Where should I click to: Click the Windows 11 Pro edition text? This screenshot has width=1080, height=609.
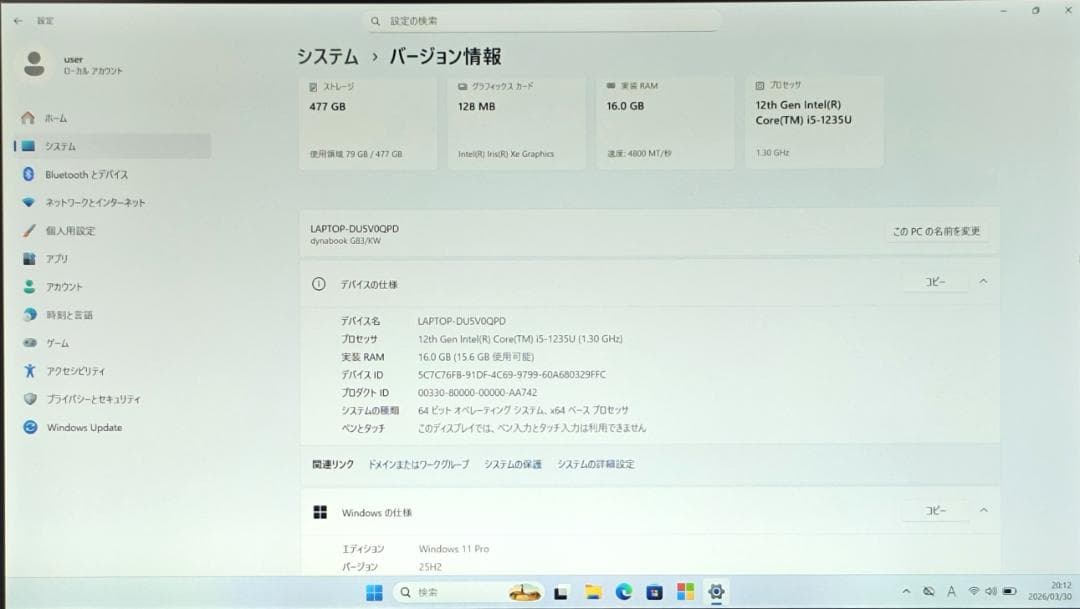[454, 549]
